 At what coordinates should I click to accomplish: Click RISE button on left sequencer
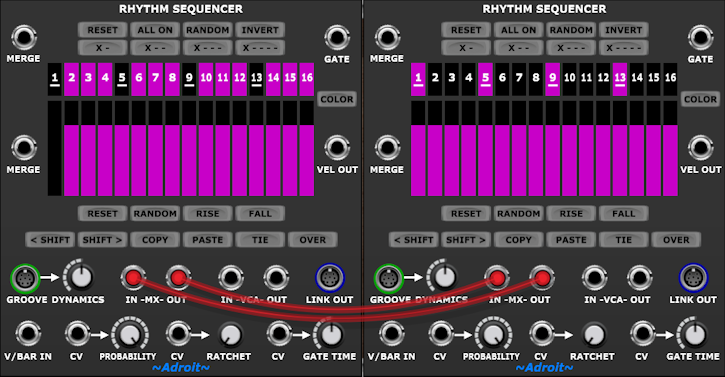208,214
